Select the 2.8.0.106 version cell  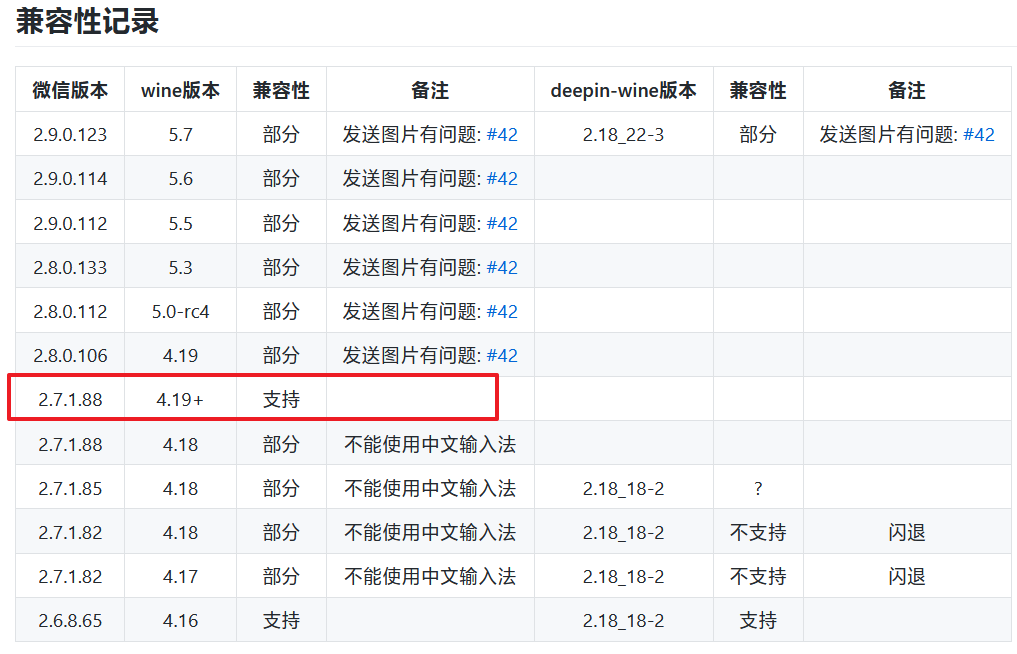[70, 356]
